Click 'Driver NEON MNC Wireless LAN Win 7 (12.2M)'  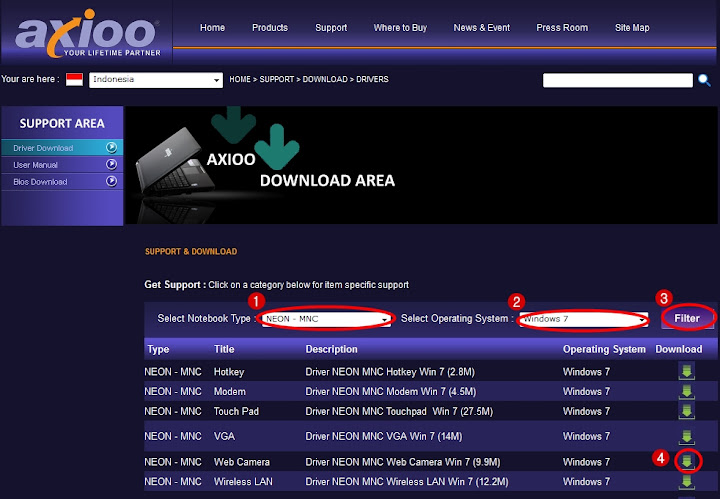[407, 482]
